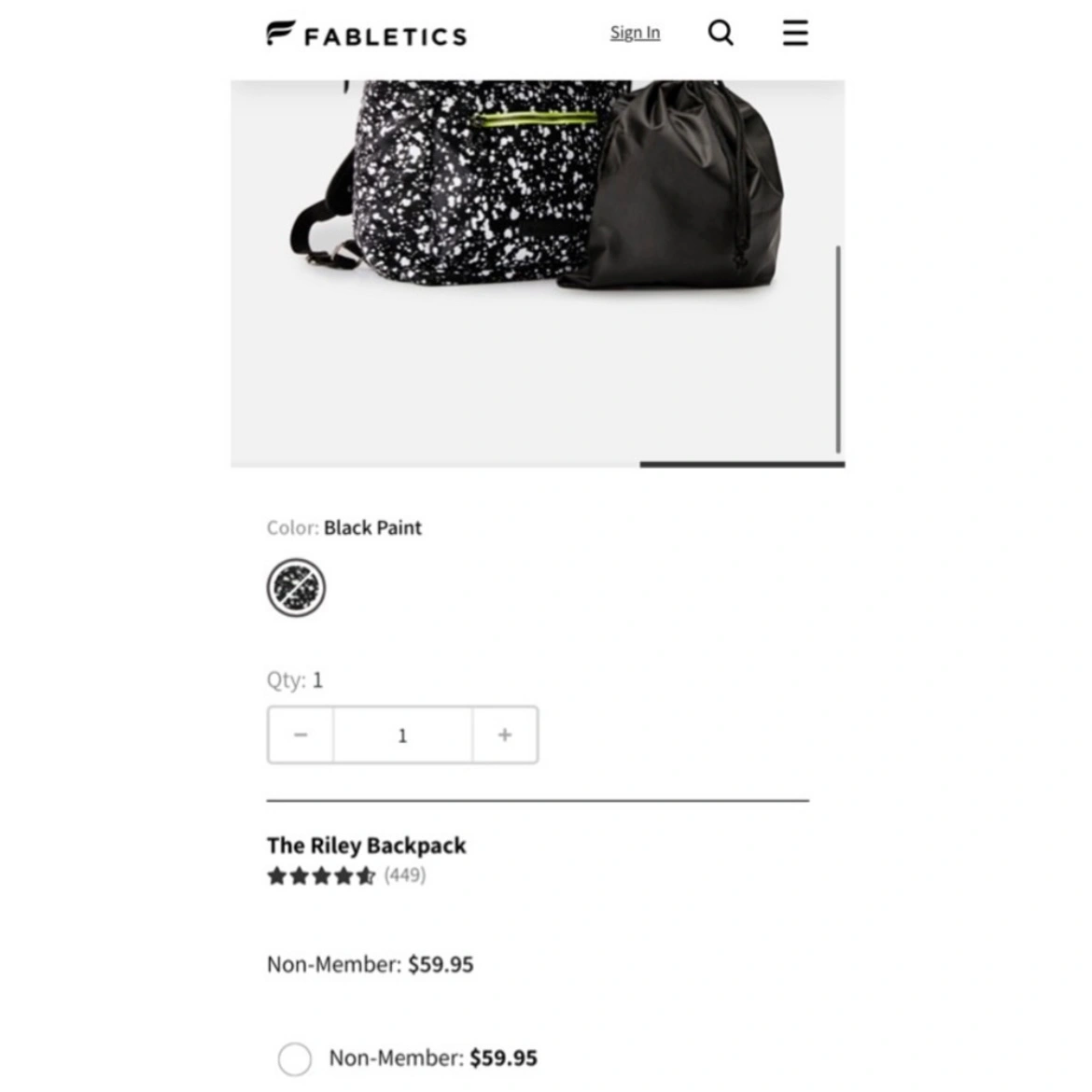The image size is (1092, 1092).
Task: Select the Non-Member $59.95 radio button
Action: click(295, 1058)
